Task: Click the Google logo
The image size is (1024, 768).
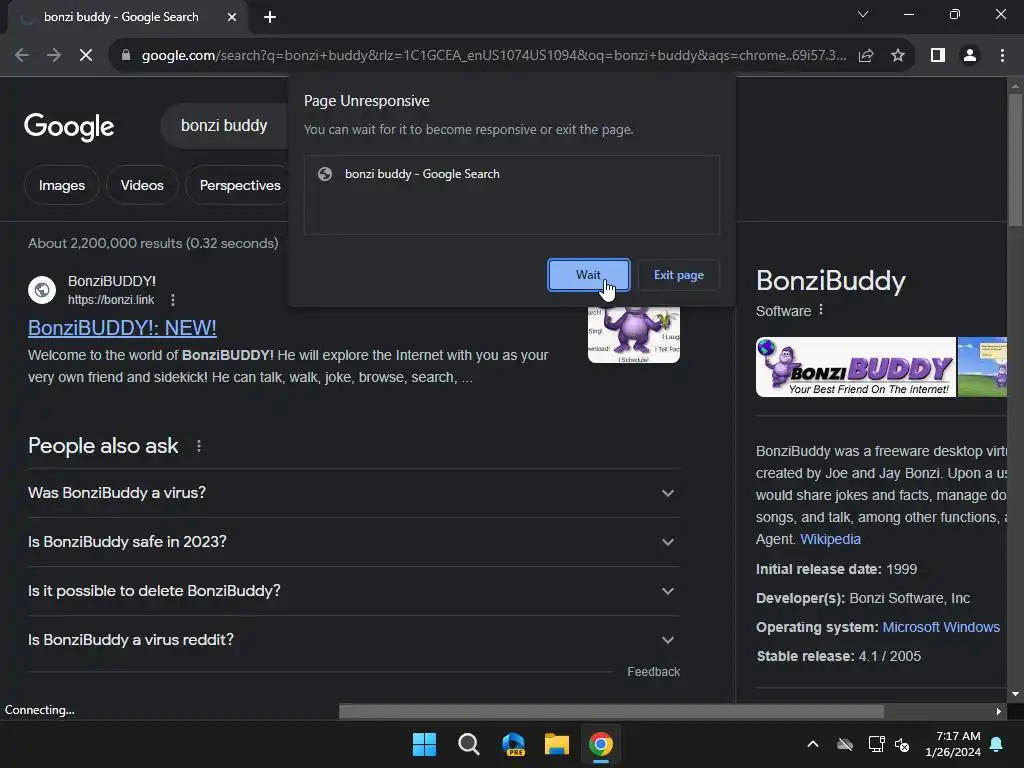Action: 69,127
